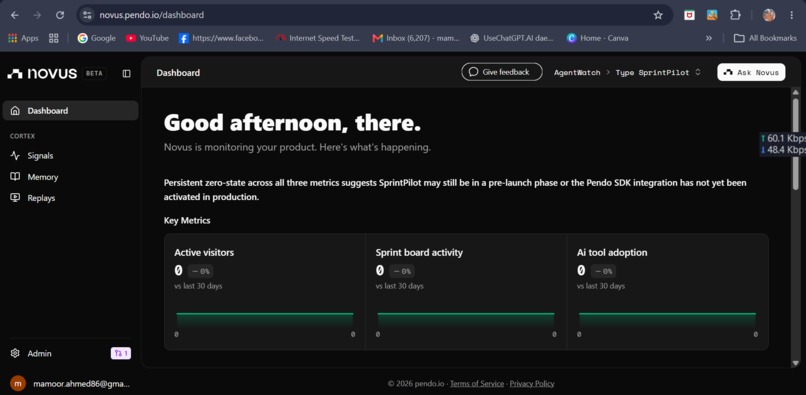Viewport: 806px width, 395px height.
Task: Click the tab groups grid icon
Action: (x=53, y=38)
